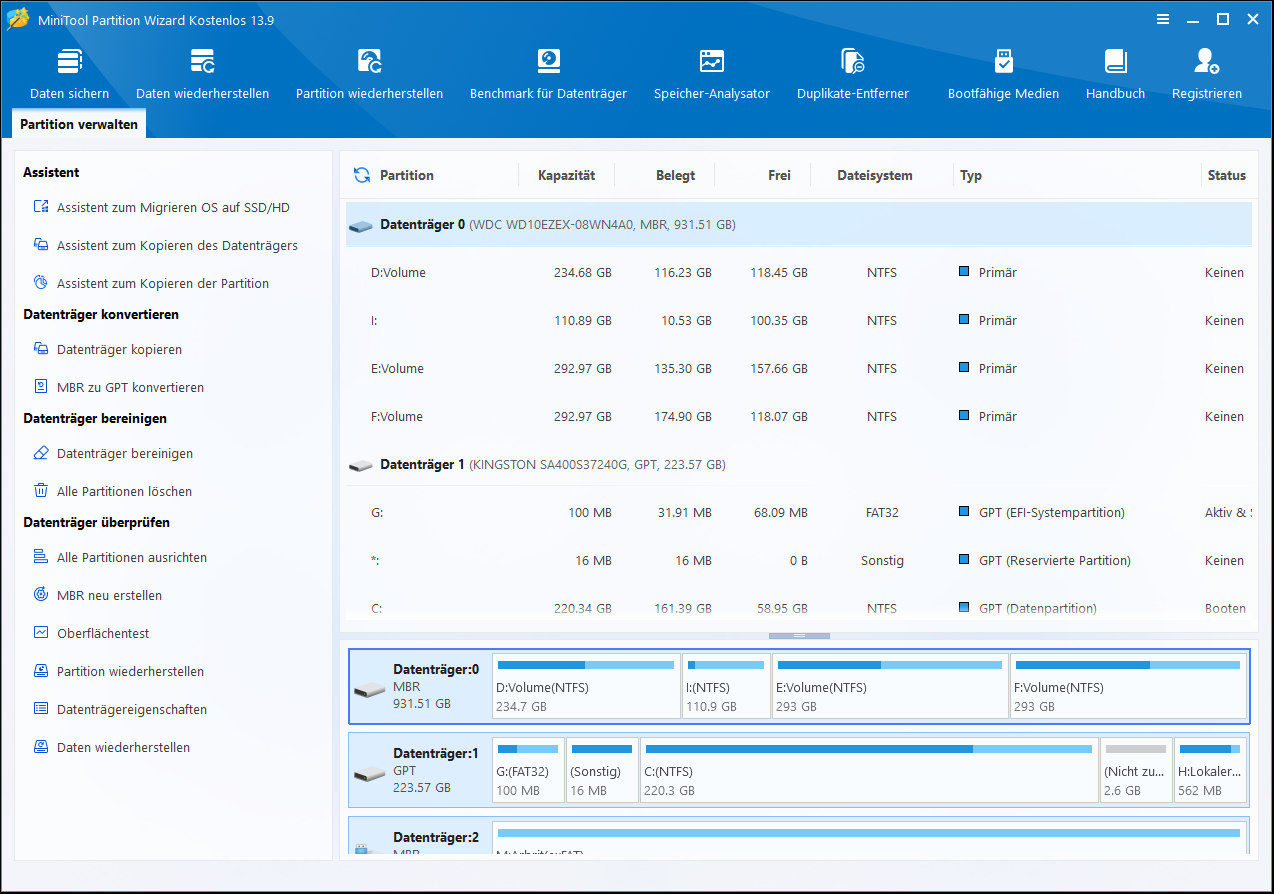This screenshot has height=894, width=1274.
Task: Sort by Dateisystem column header
Action: (875, 175)
